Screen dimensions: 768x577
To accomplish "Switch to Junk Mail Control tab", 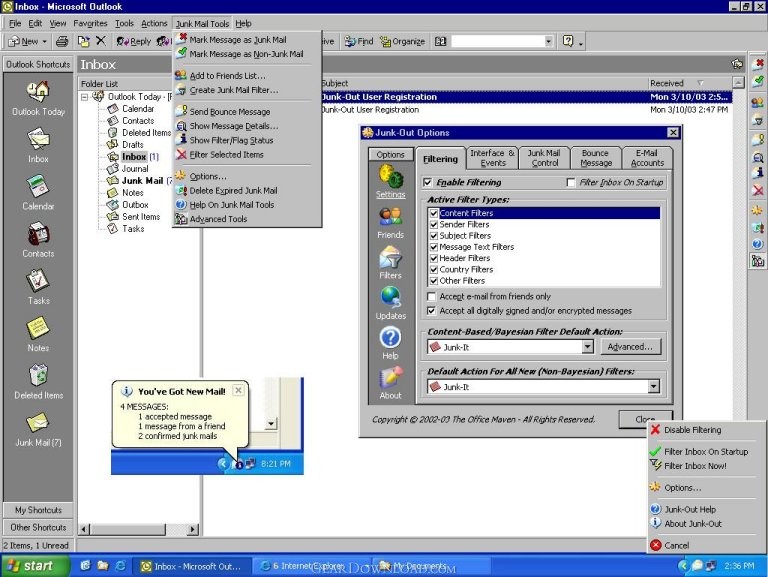I will pyautogui.click(x=544, y=158).
